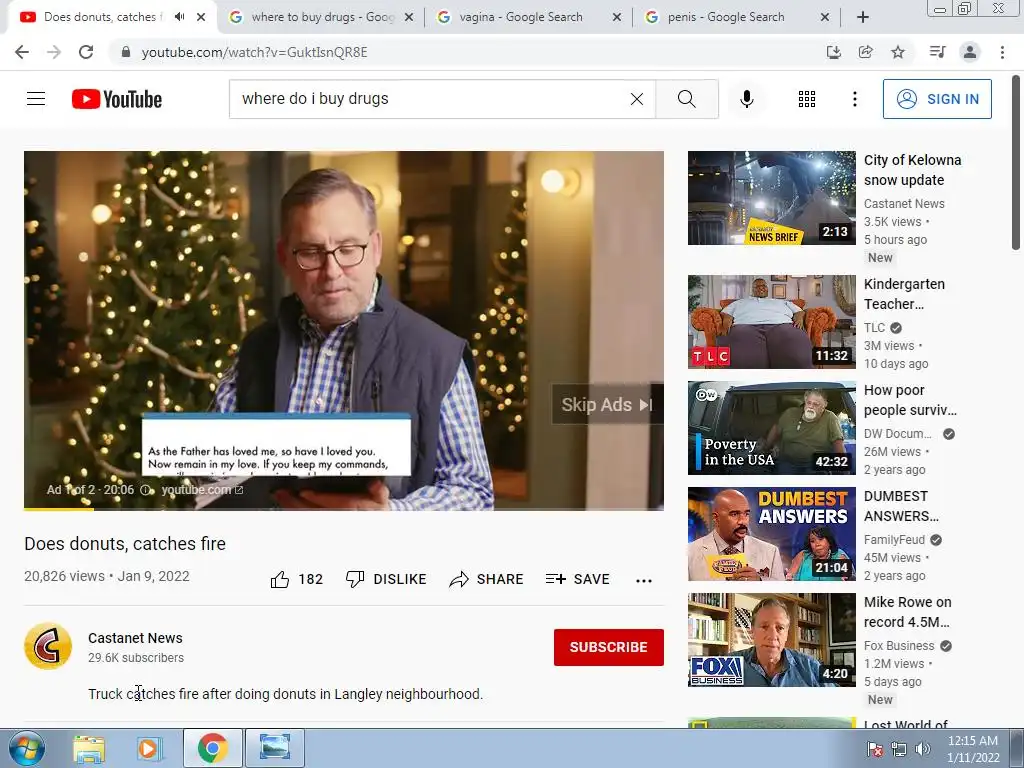Open system volume tray icon
1024x768 pixels.
(x=923, y=749)
